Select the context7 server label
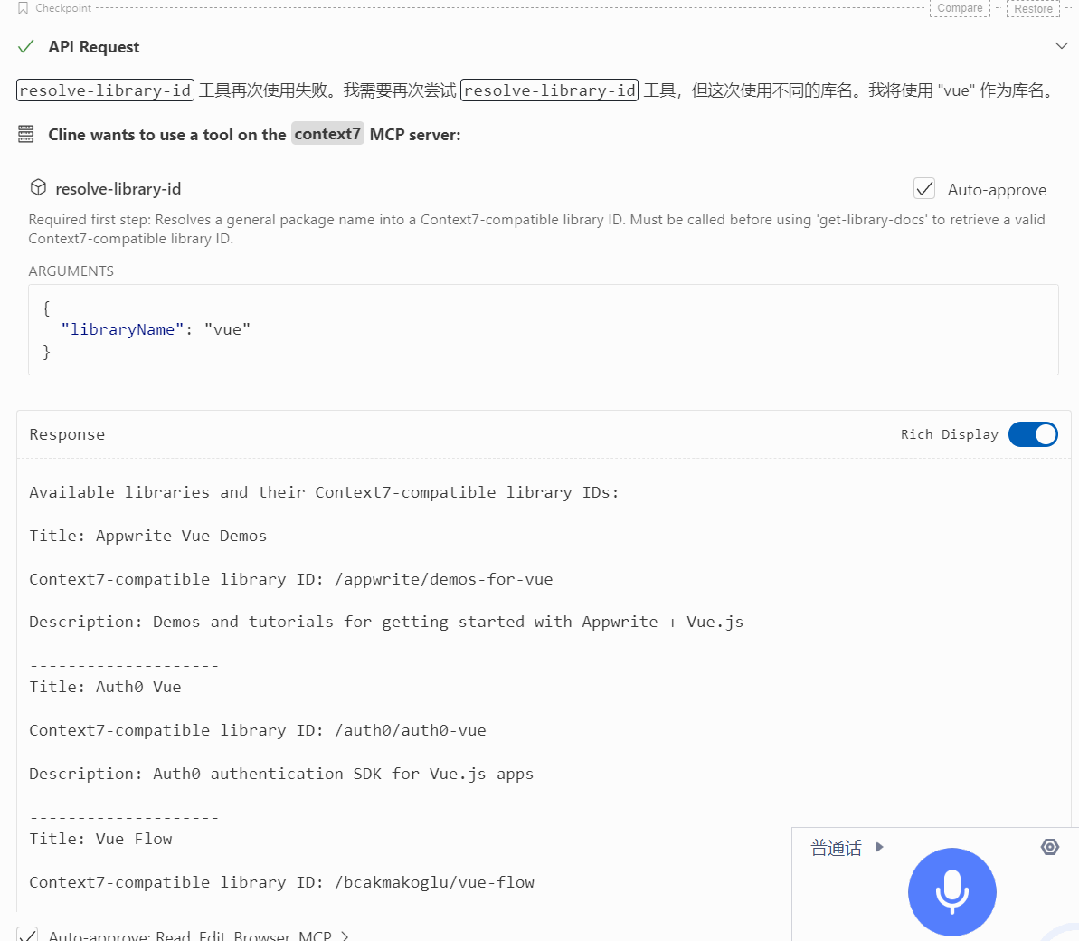Image resolution: width=1079 pixels, height=941 pixels. pos(327,134)
